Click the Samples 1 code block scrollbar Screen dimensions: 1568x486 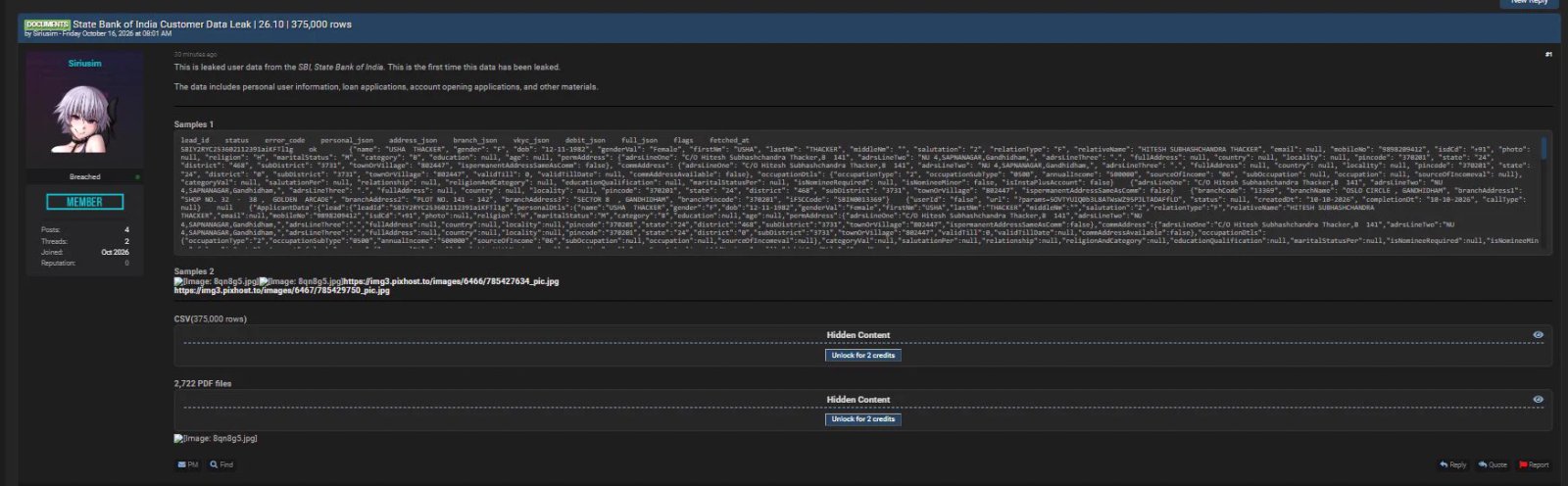coord(1544,149)
